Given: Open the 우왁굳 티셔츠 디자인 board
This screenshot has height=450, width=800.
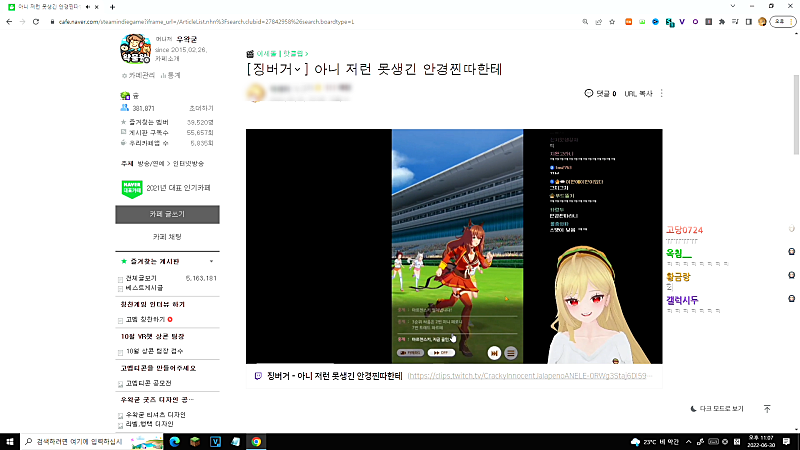Looking at the screenshot, I should point(156,415).
